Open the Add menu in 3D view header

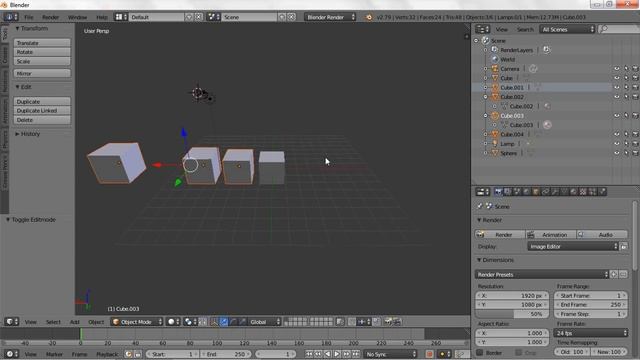74,322
